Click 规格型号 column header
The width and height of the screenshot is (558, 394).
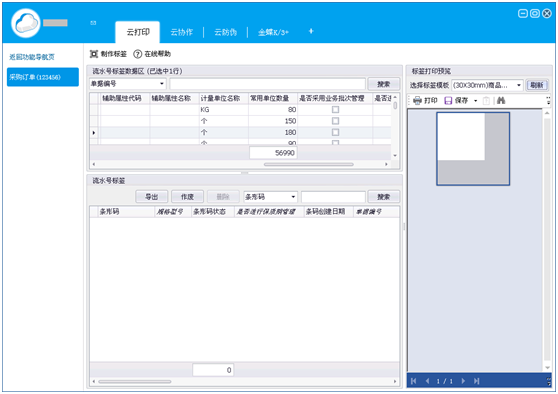pos(173,211)
